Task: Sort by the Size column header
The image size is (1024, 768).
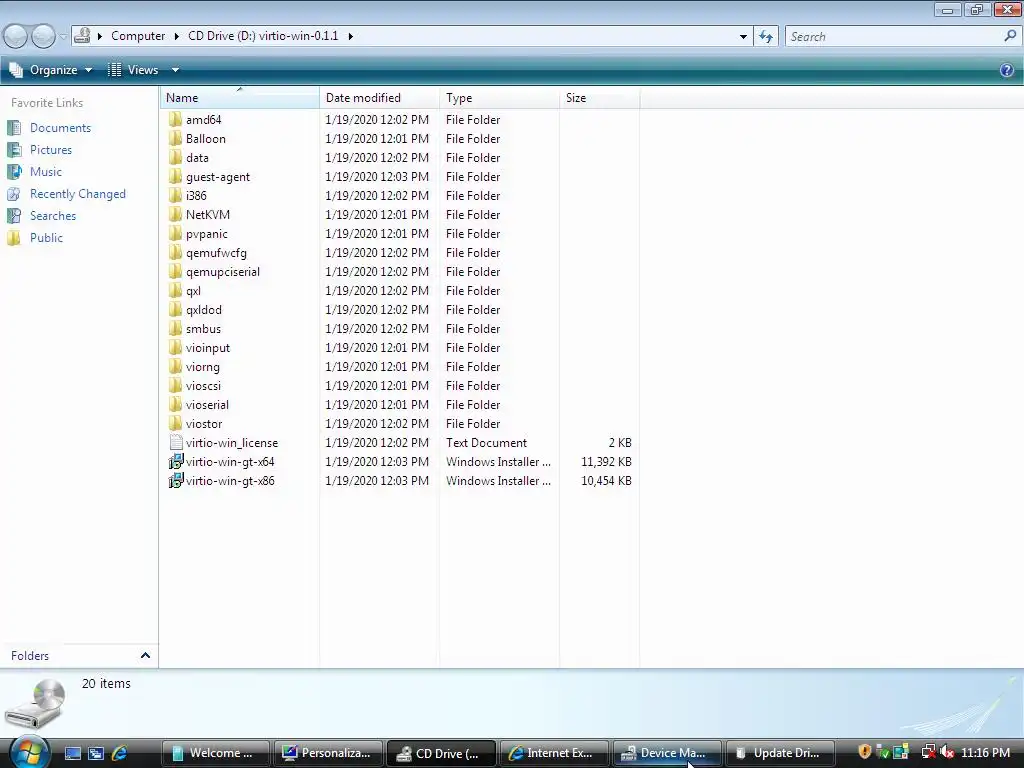Action: point(600,98)
